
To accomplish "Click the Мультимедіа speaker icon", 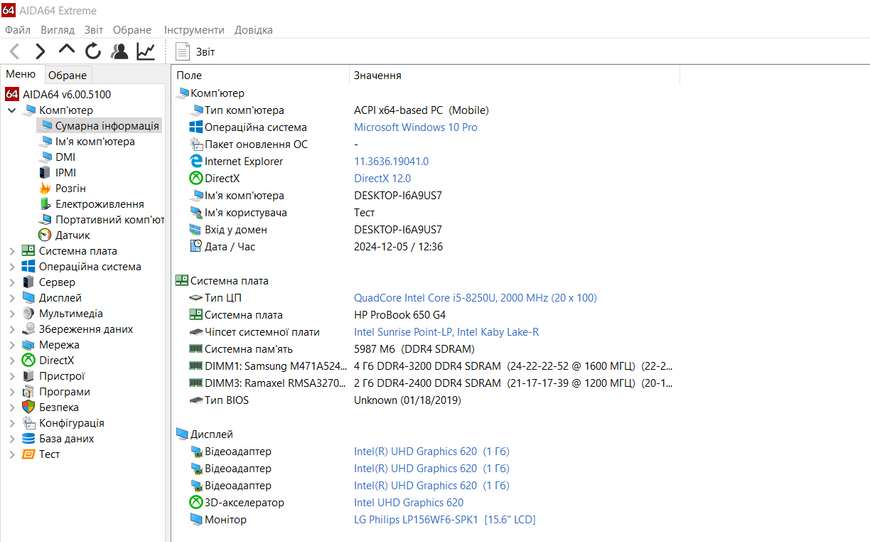I will (x=28, y=313).
